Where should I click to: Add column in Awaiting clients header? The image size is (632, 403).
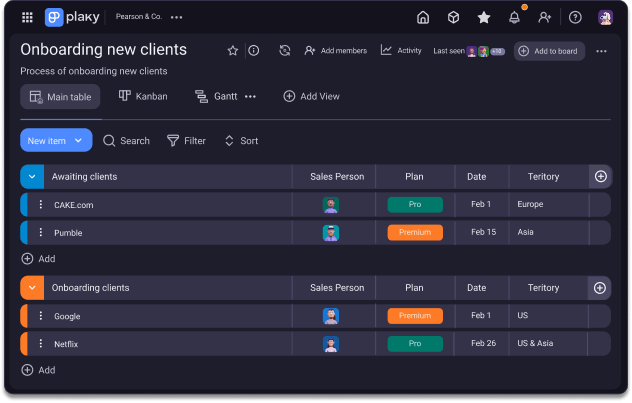pyautogui.click(x=600, y=177)
